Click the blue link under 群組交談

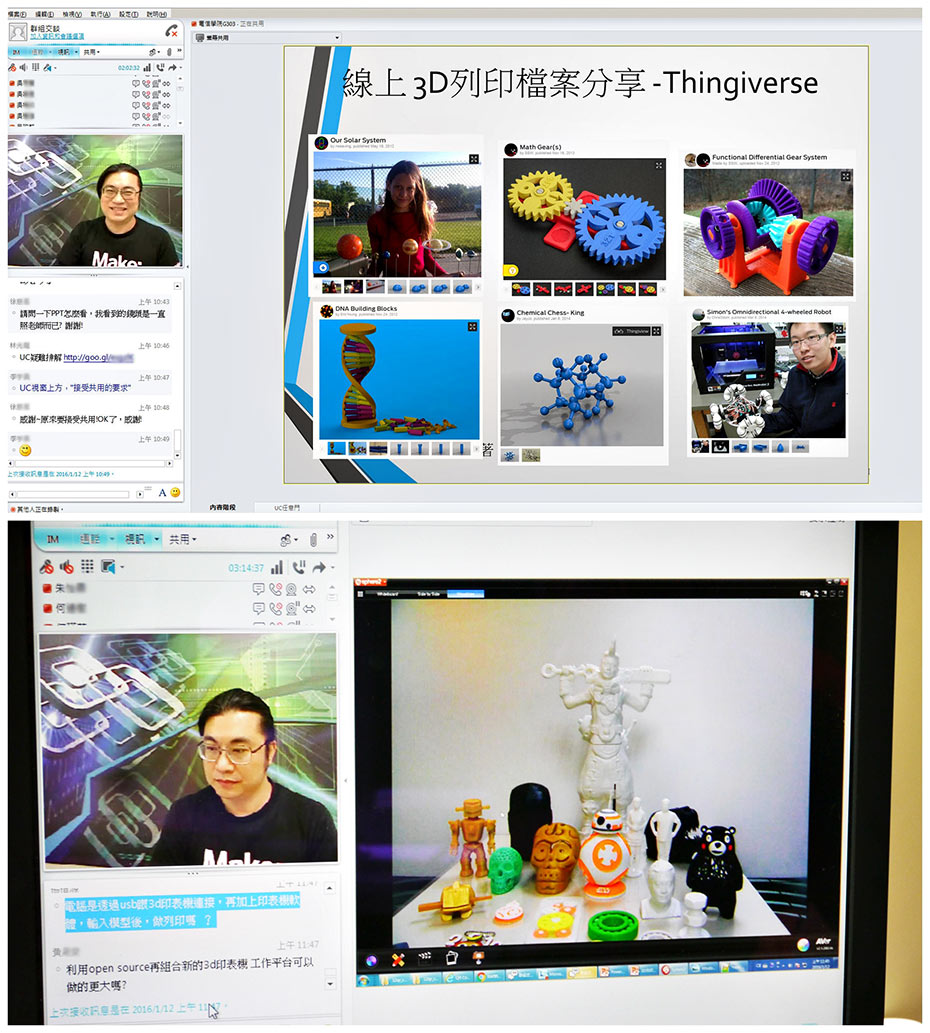57,36
